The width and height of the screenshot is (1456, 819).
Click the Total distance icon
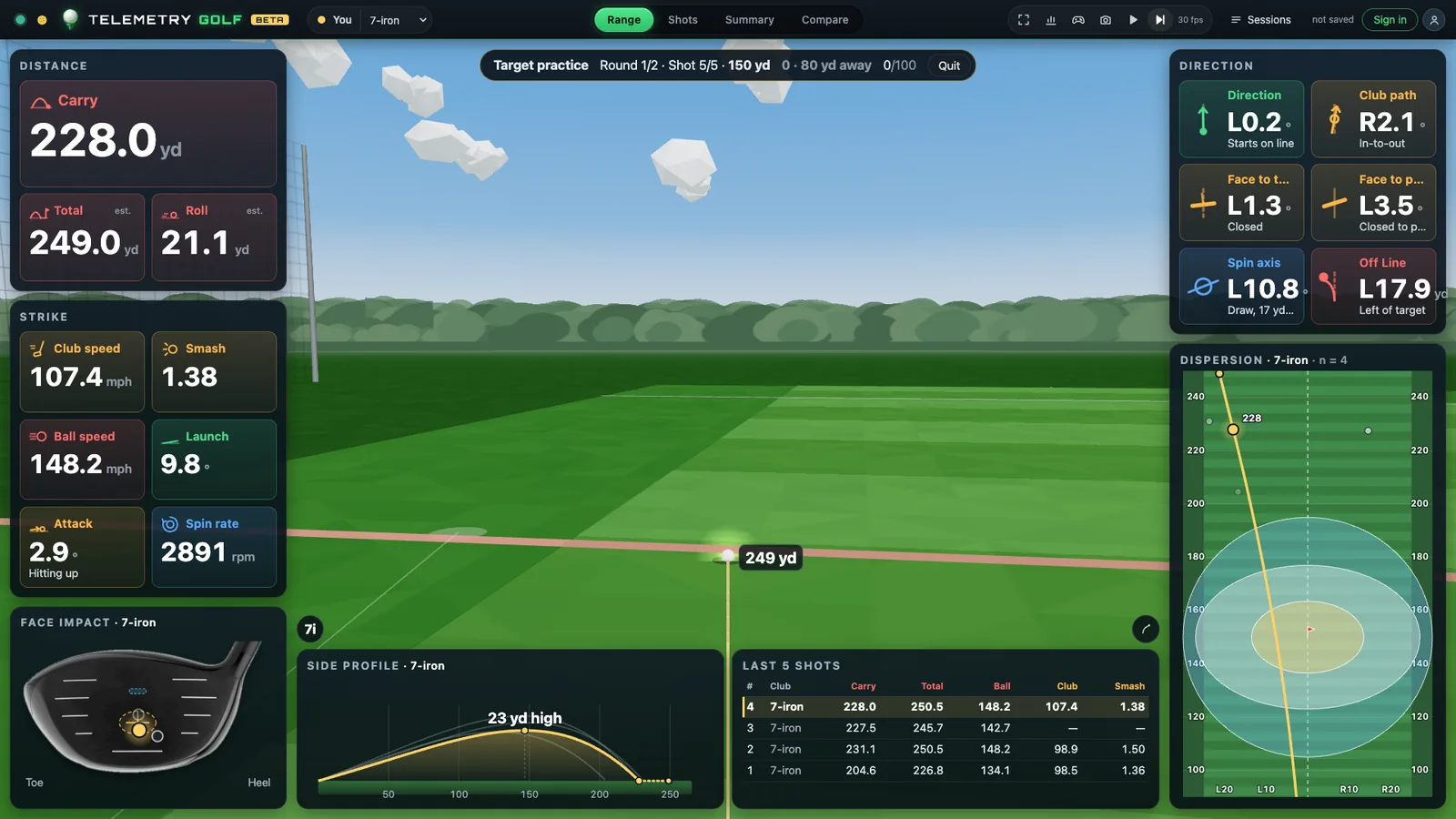point(39,213)
